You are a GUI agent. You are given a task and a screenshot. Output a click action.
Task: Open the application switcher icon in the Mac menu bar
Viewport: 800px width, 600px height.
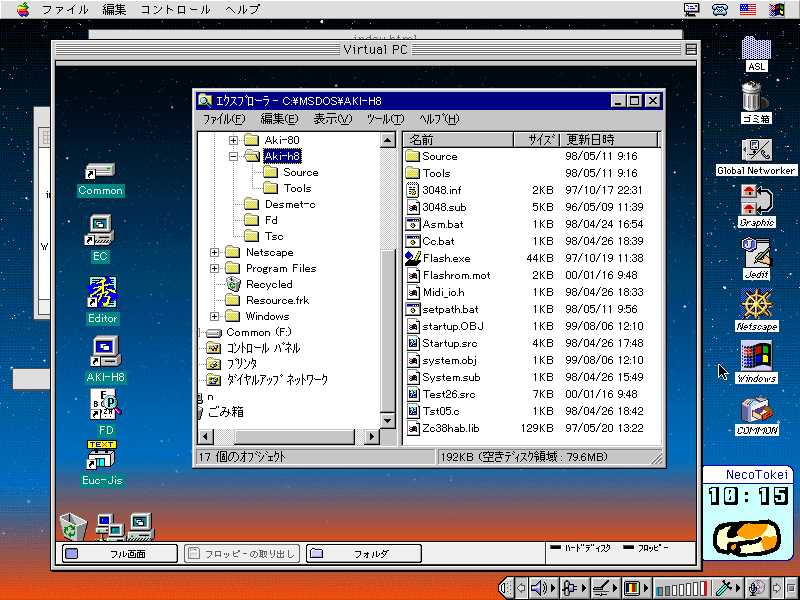pos(777,9)
